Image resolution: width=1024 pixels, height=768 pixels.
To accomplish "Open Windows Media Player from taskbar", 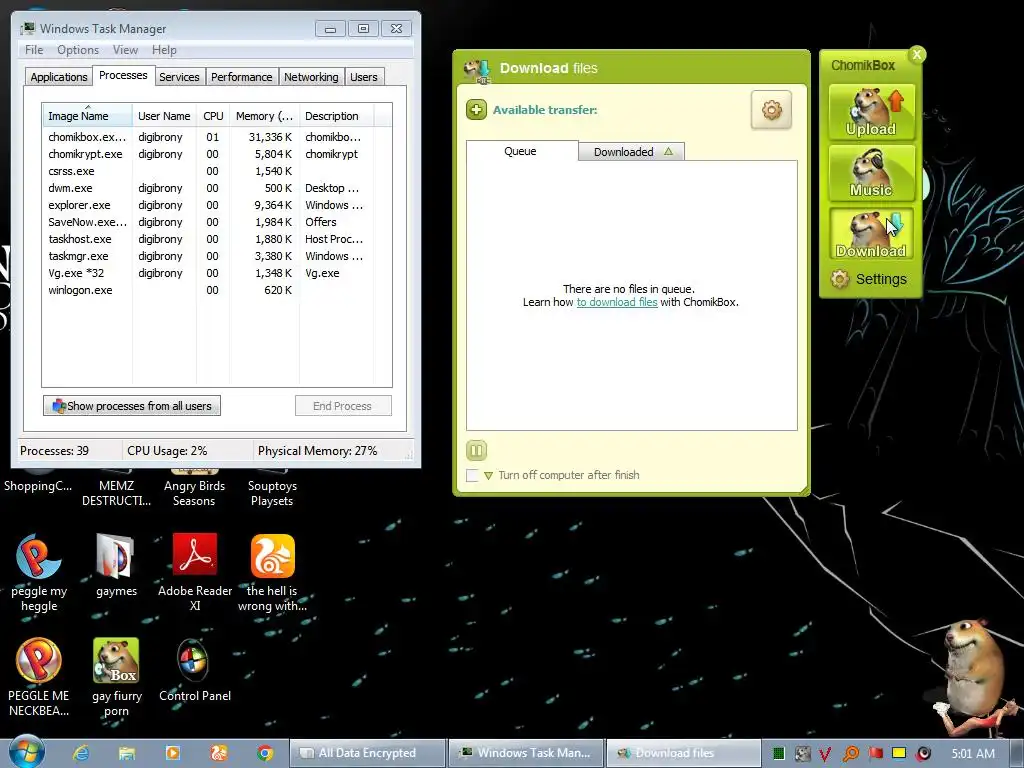I will point(173,753).
